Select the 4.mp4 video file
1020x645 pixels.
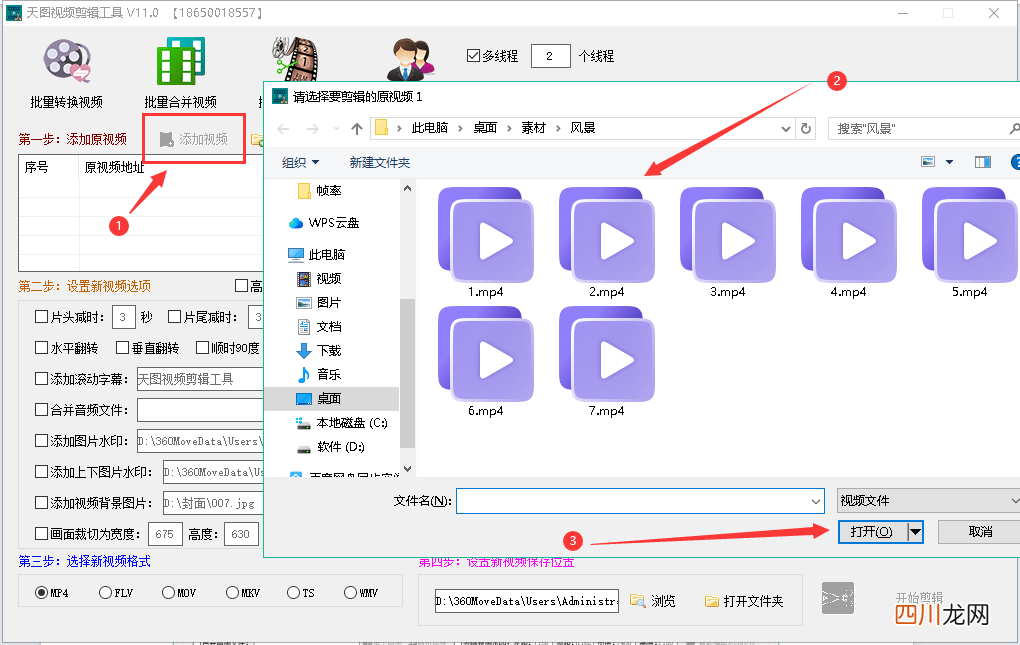tap(848, 243)
